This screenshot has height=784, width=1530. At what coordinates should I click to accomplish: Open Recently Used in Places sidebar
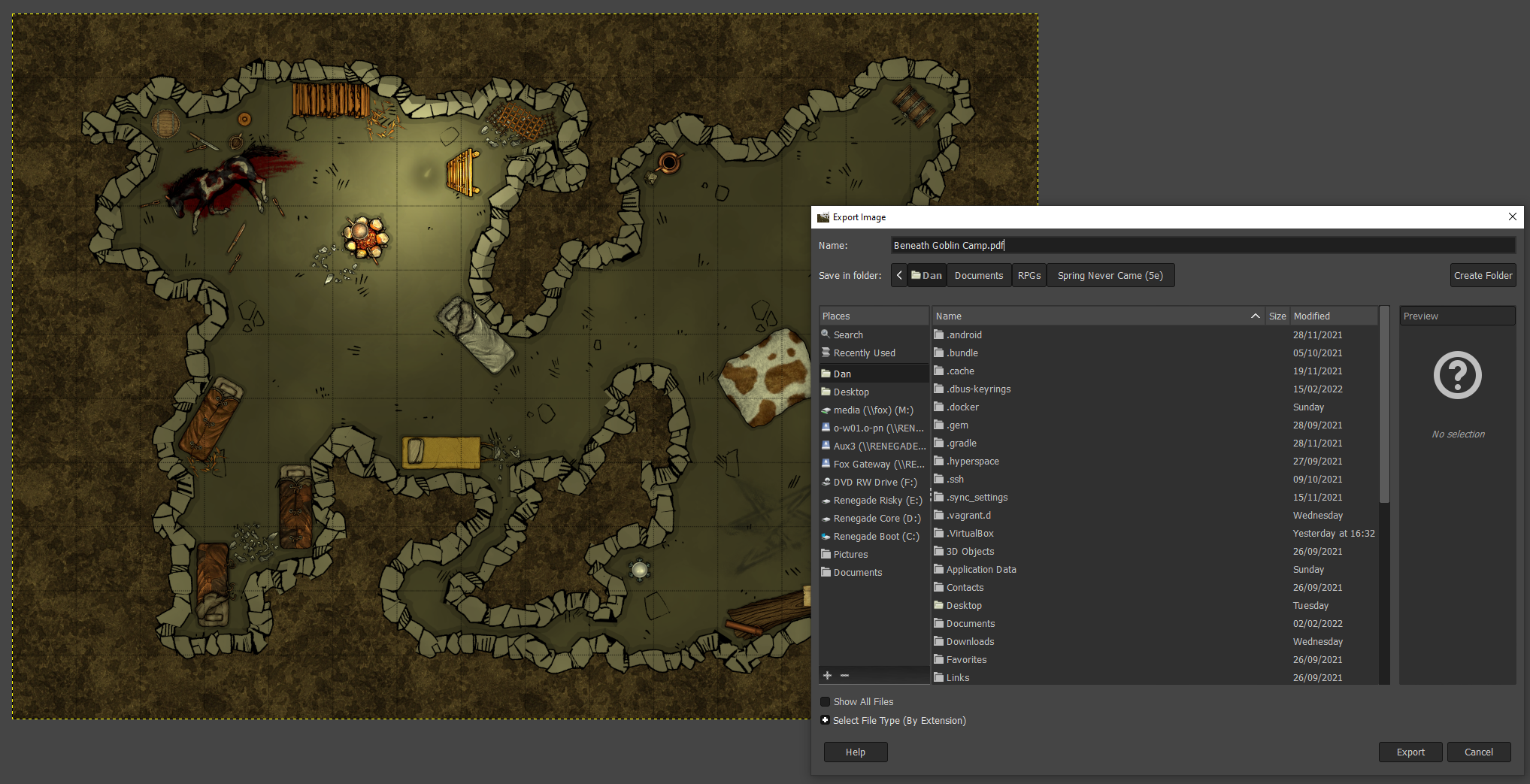tap(864, 353)
